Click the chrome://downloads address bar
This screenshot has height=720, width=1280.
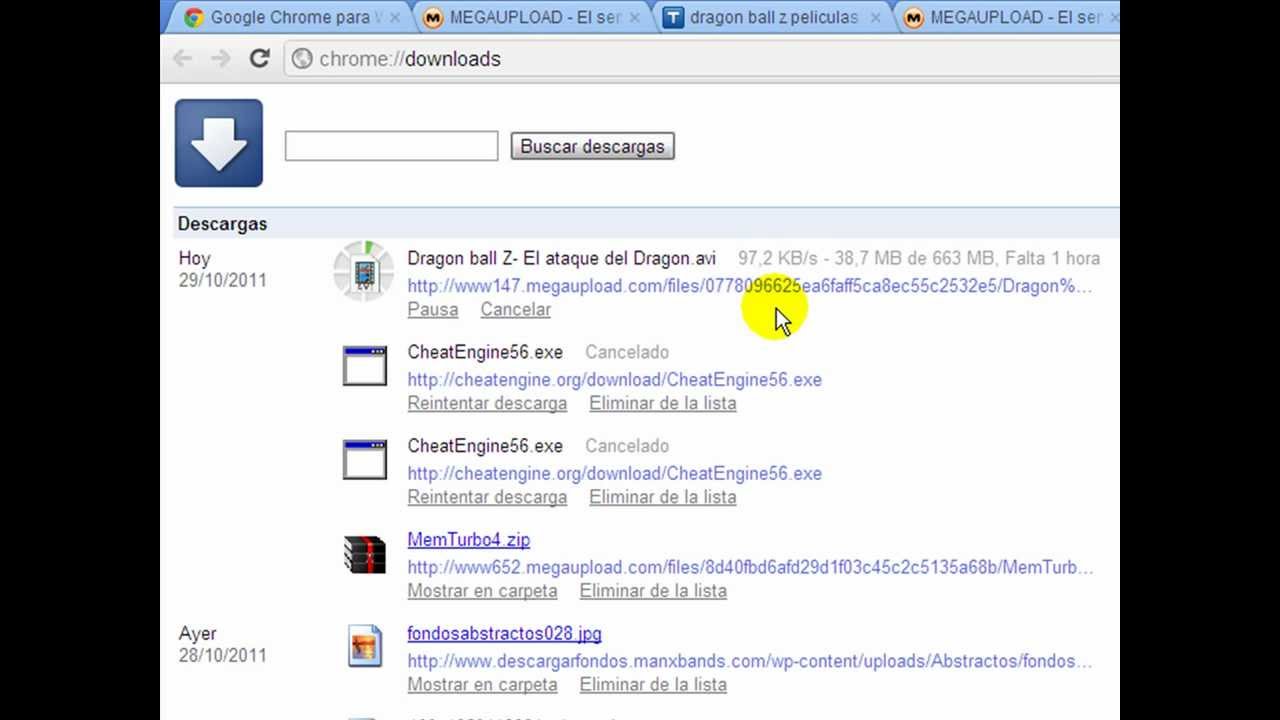click(700, 59)
